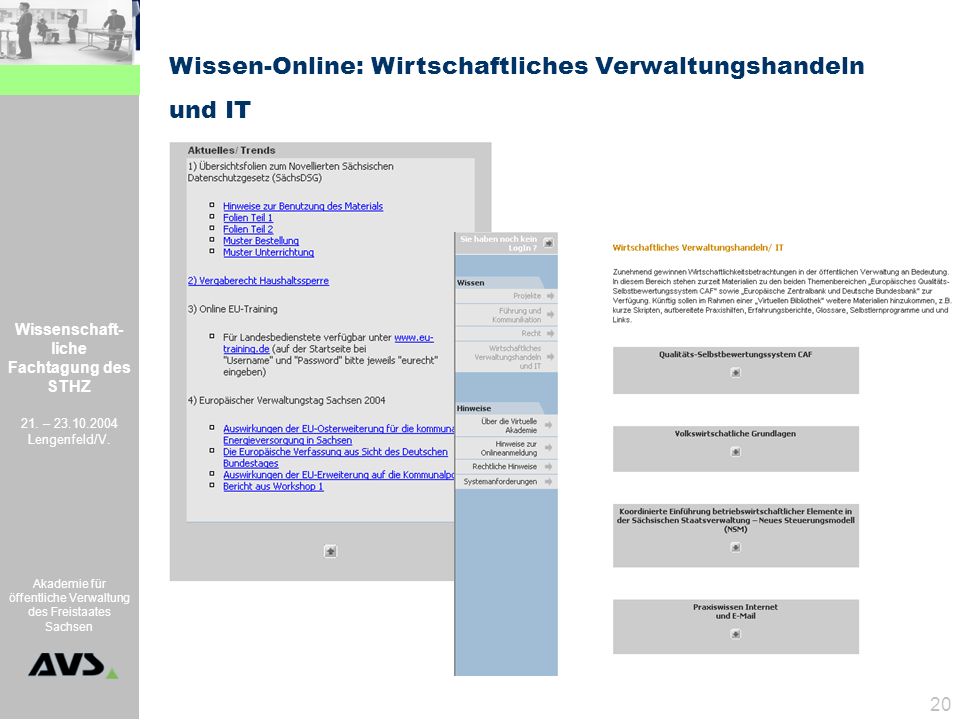This screenshot has height=720, width=960.
Task: Open 'Systemanforderungen' item
Action: (500, 482)
